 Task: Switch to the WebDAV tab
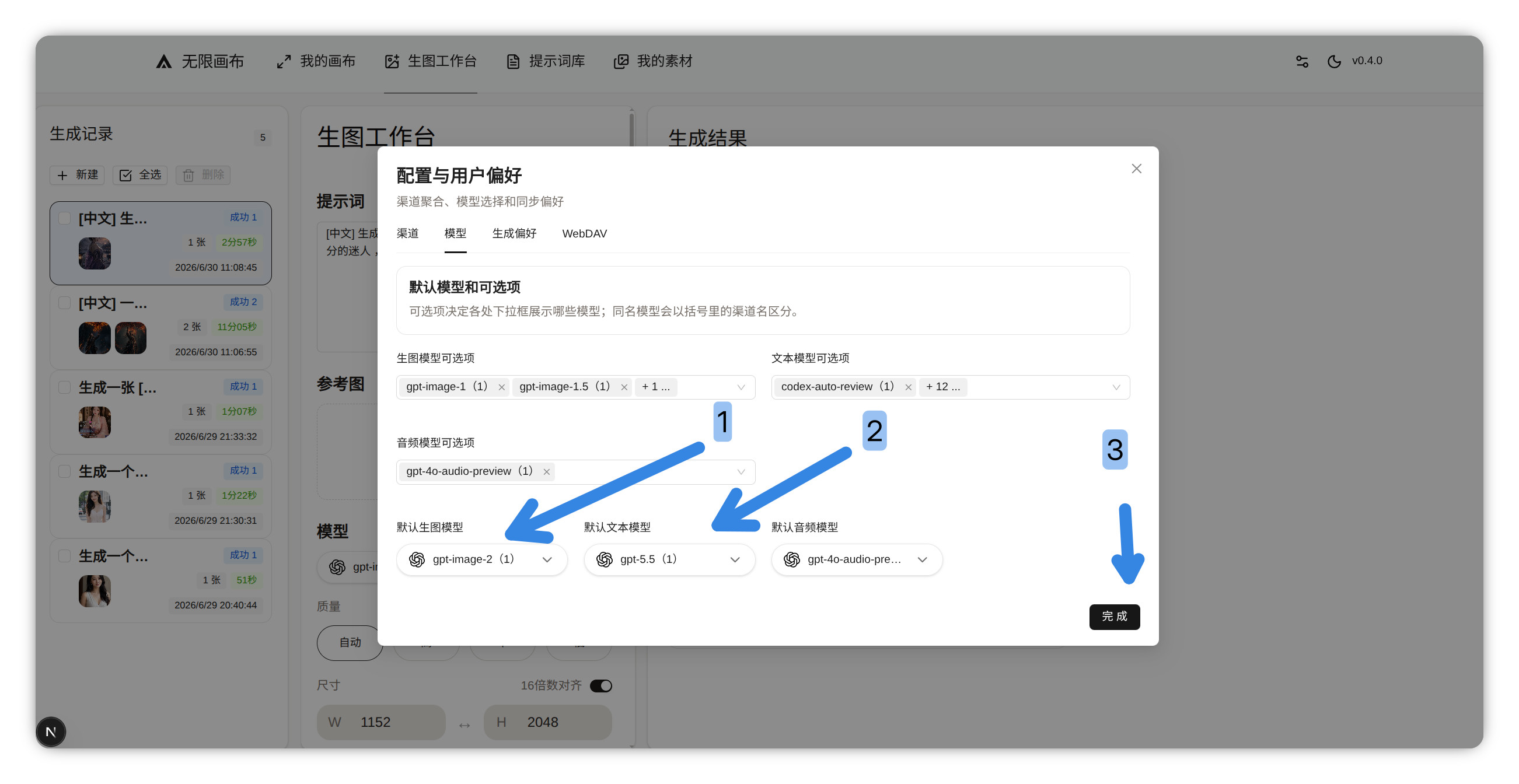coord(584,233)
